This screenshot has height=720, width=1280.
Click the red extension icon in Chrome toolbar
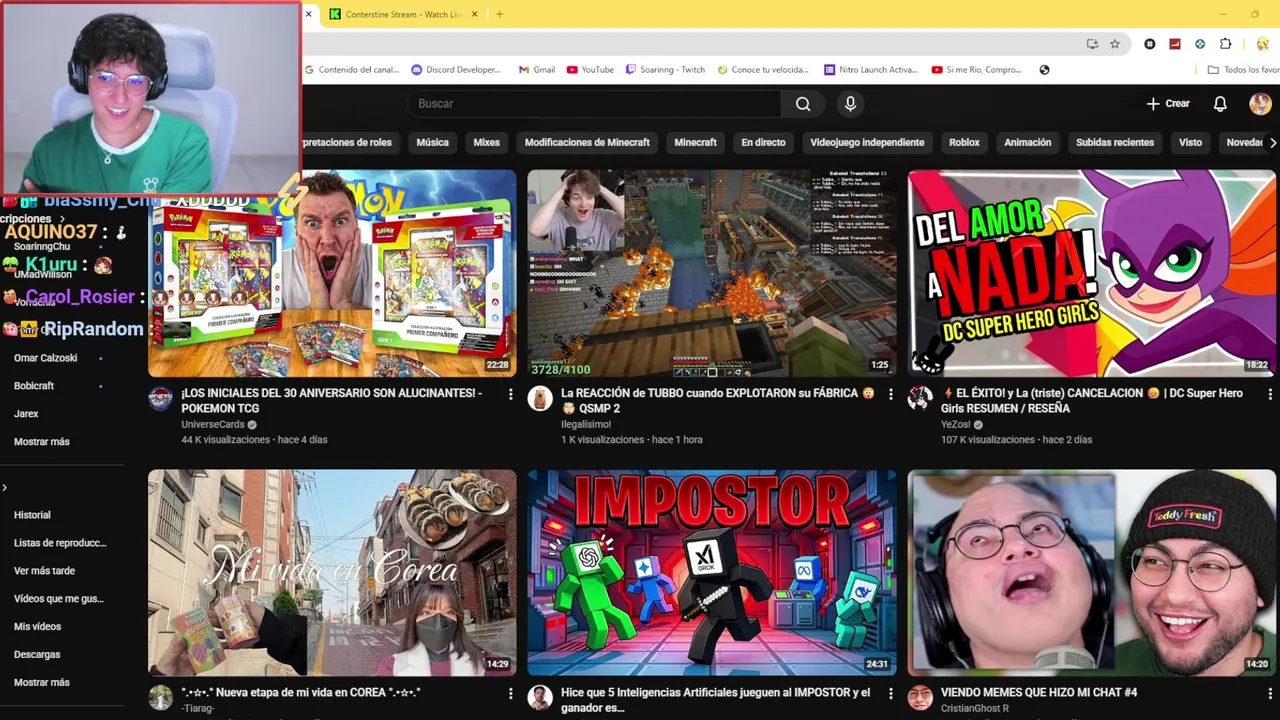coord(1175,44)
